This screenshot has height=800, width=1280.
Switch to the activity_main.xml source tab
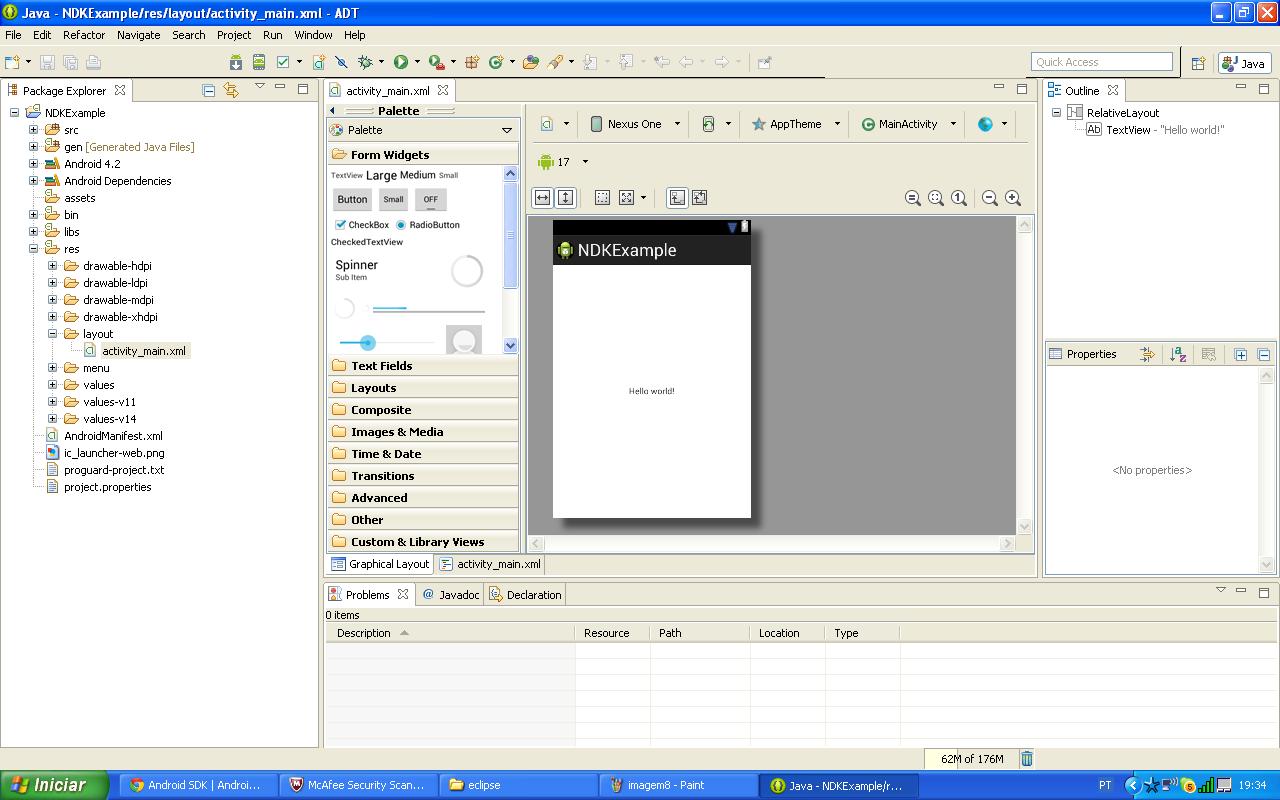490,564
